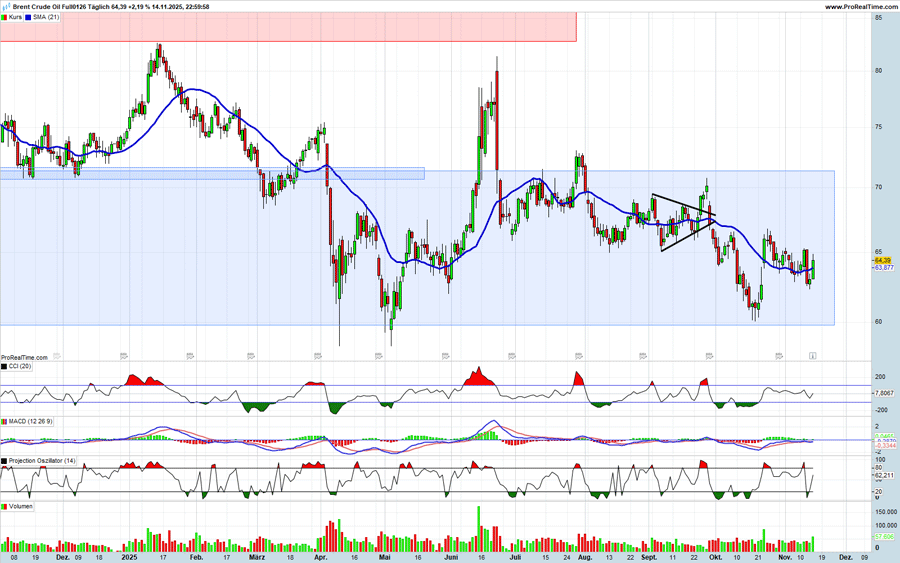Click the chart icon beside Brent Crude Oil title
The height and width of the screenshot is (563, 900).
(x=5, y=7)
